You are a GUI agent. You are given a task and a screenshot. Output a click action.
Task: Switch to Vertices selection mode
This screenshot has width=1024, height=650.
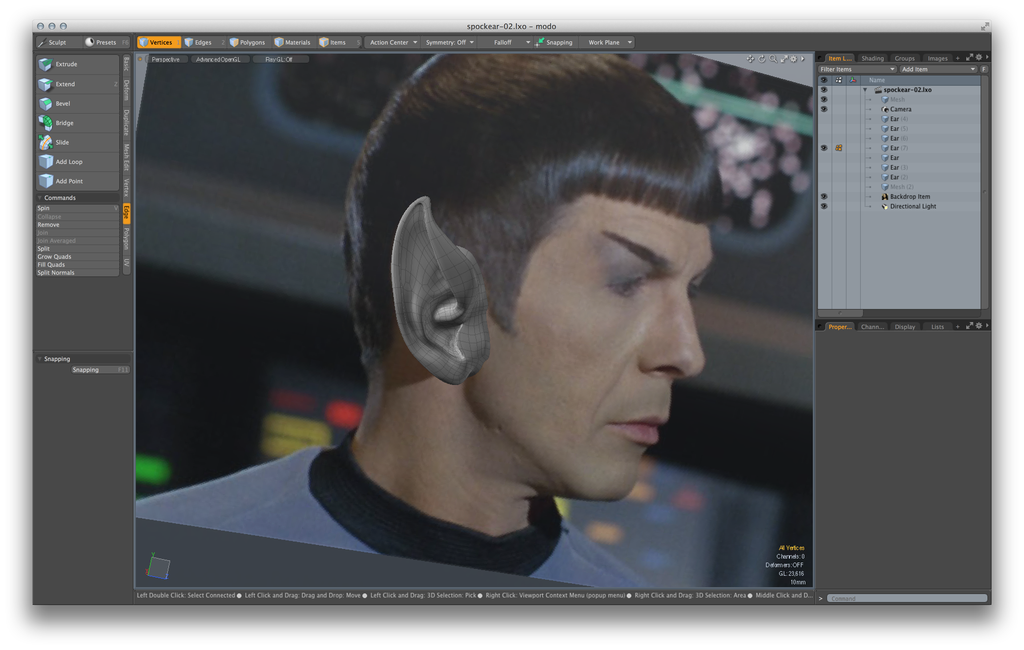pyautogui.click(x=159, y=42)
